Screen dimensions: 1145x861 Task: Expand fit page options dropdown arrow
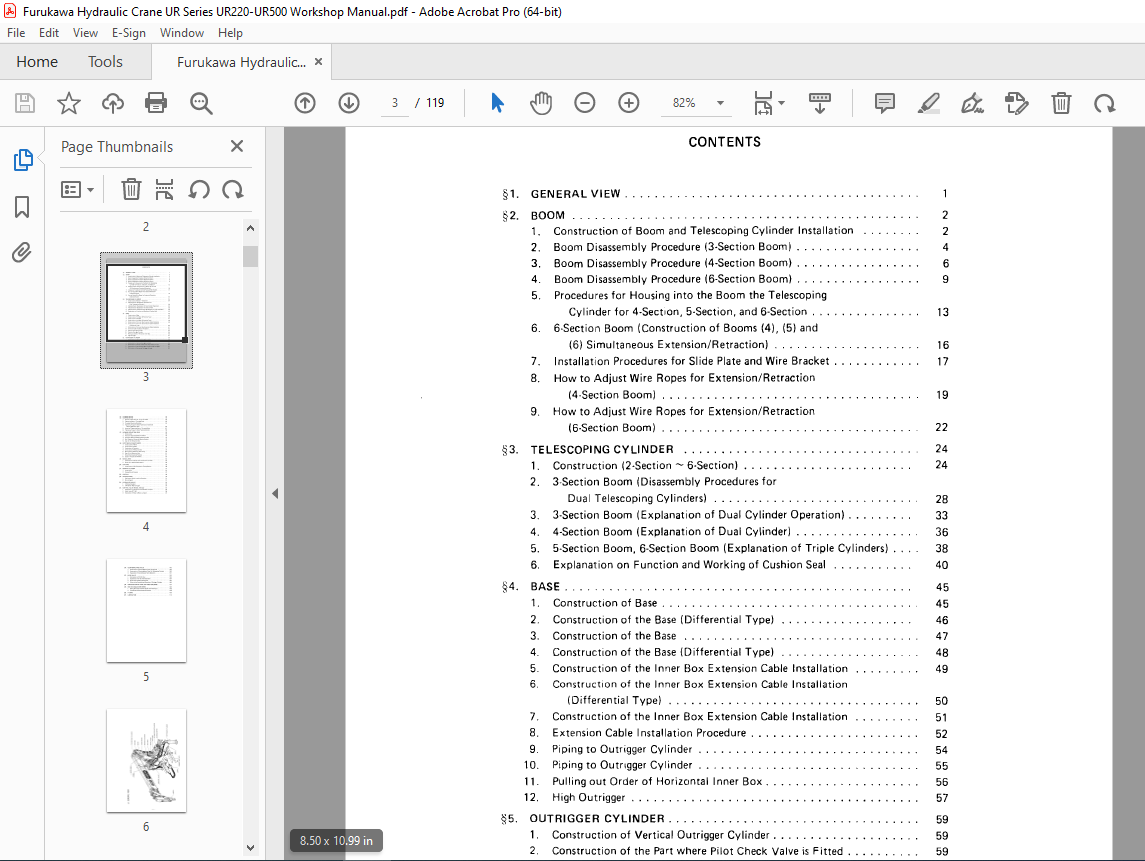coord(781,103)
